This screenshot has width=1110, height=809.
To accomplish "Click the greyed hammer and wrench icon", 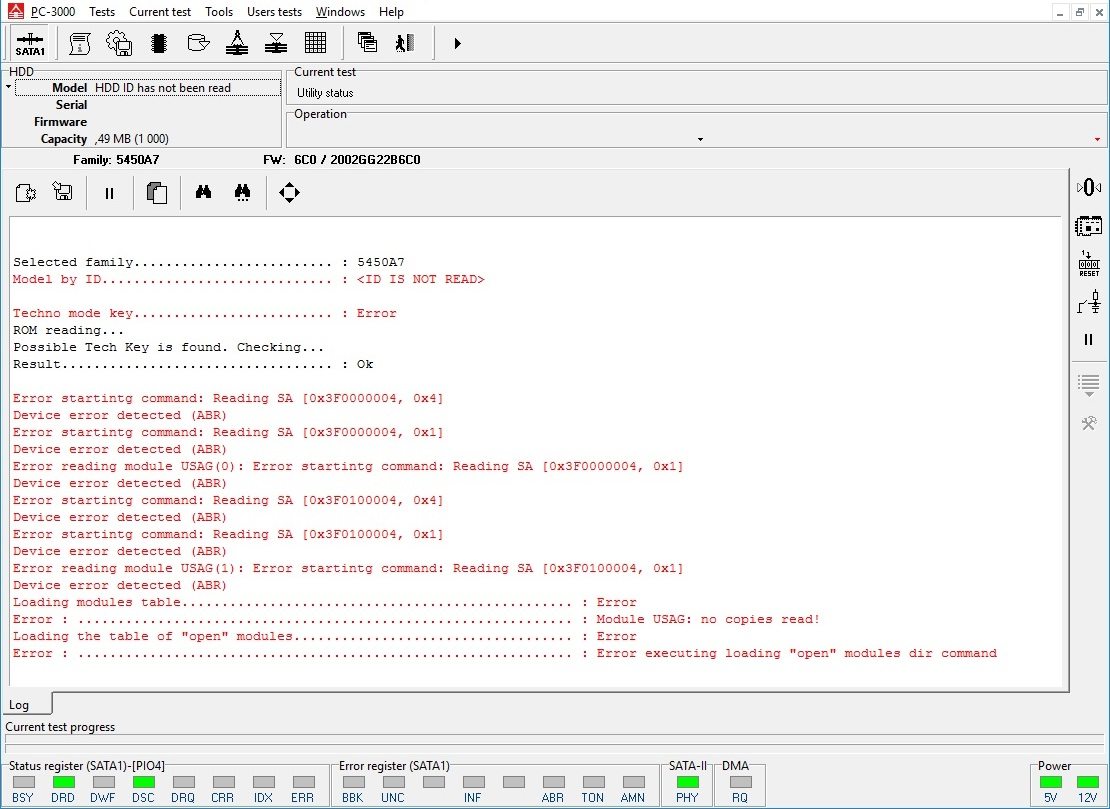I will (1089, 423).
